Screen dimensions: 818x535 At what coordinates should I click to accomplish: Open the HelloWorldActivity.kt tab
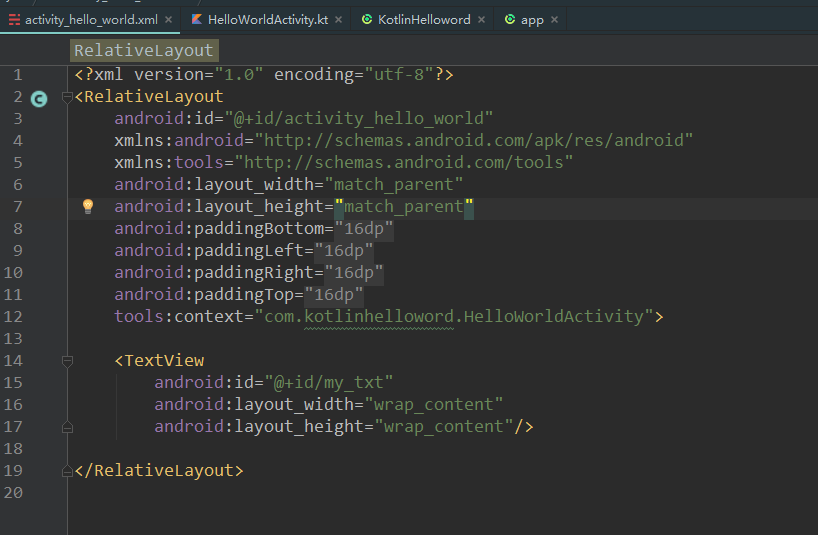pos(267,20)
